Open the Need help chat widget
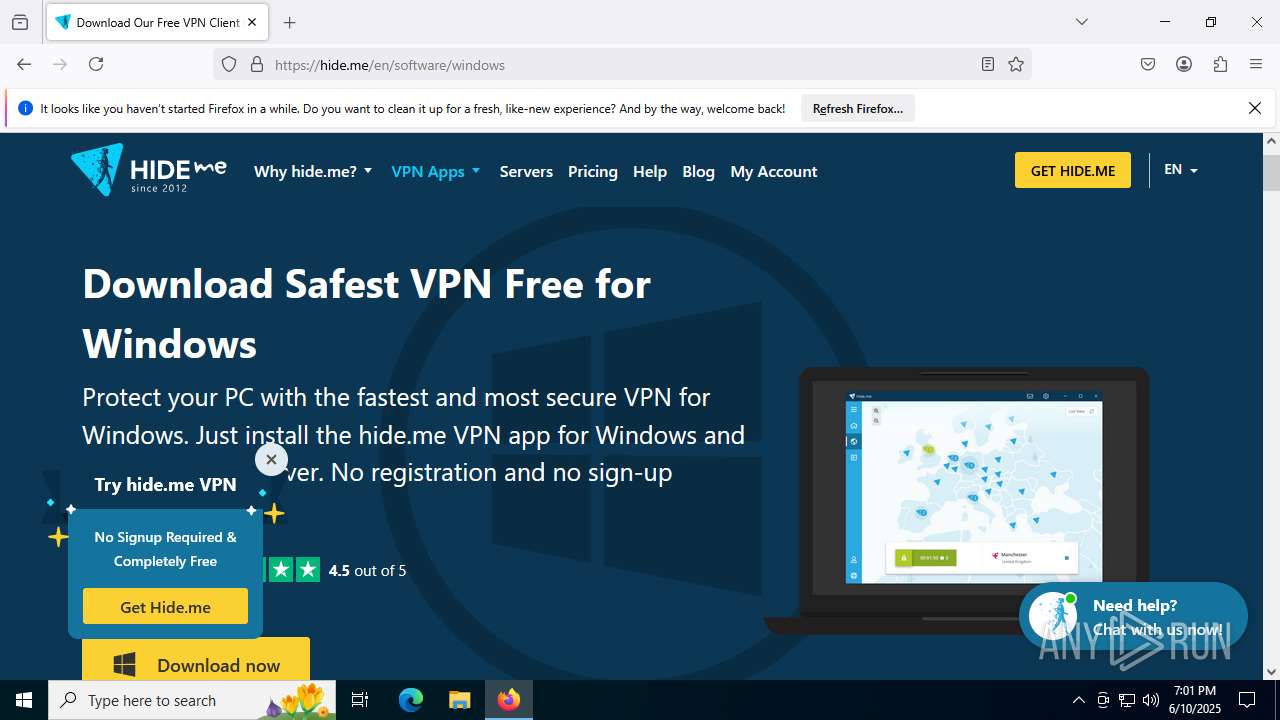The image size is (1280, 720). [x=1133, y=617]
